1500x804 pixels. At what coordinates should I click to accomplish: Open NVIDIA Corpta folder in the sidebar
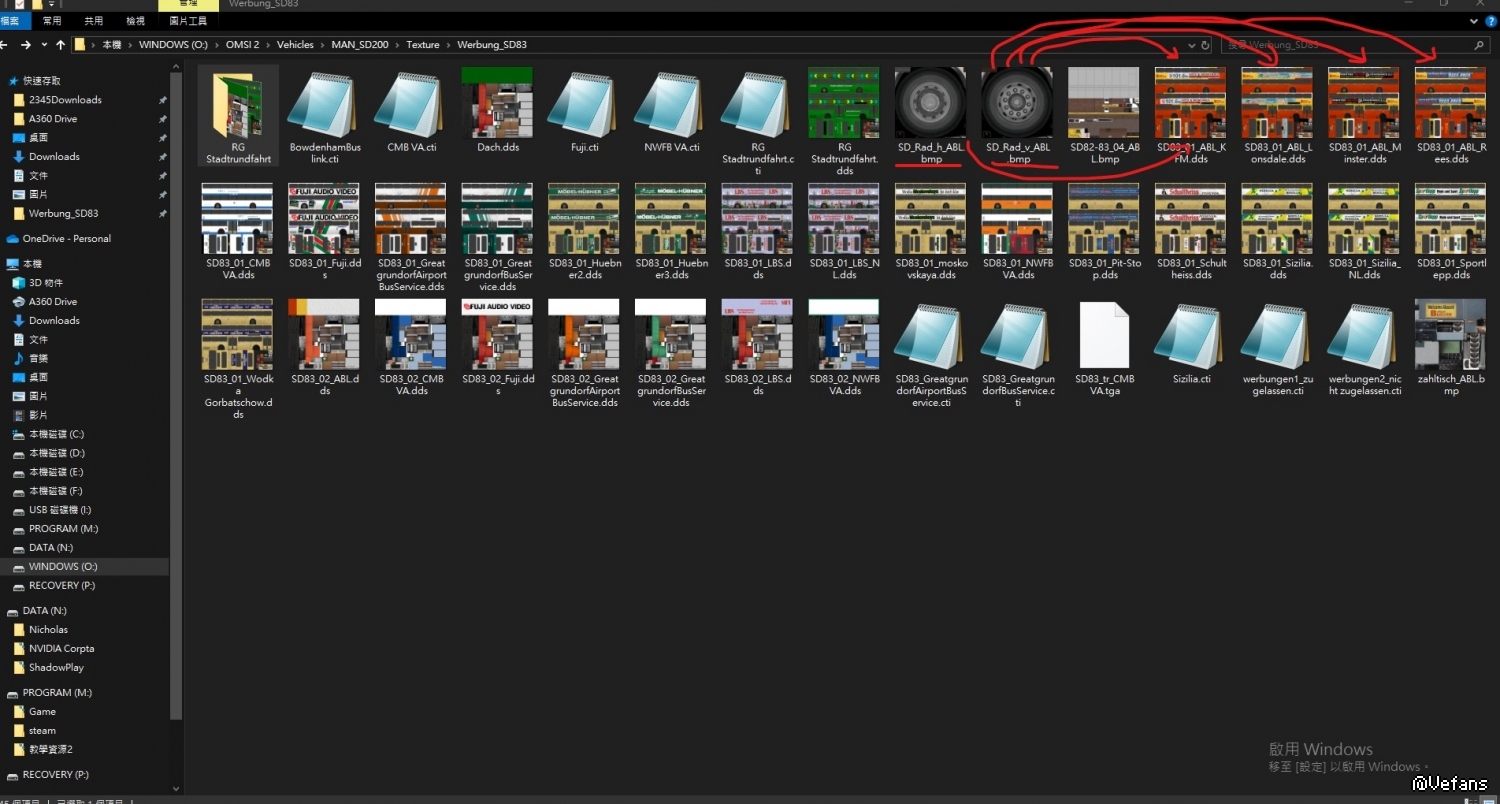tap(61, 649)
